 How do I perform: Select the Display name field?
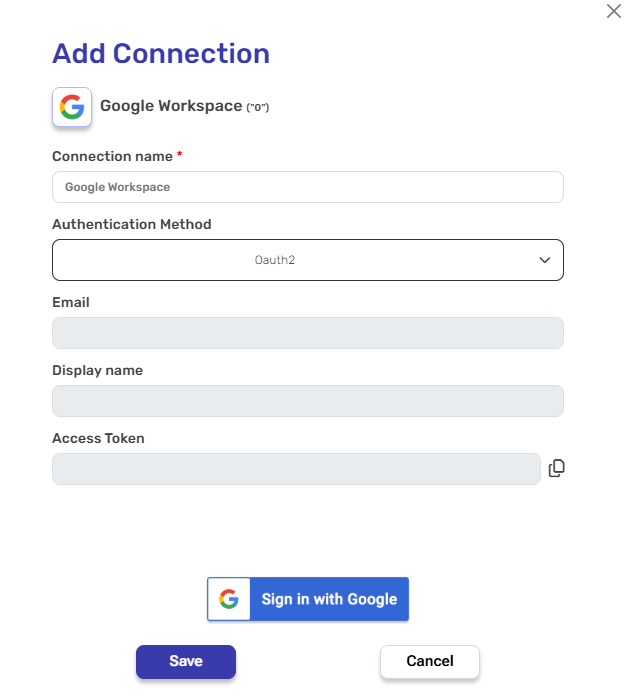tap(307, 401)
